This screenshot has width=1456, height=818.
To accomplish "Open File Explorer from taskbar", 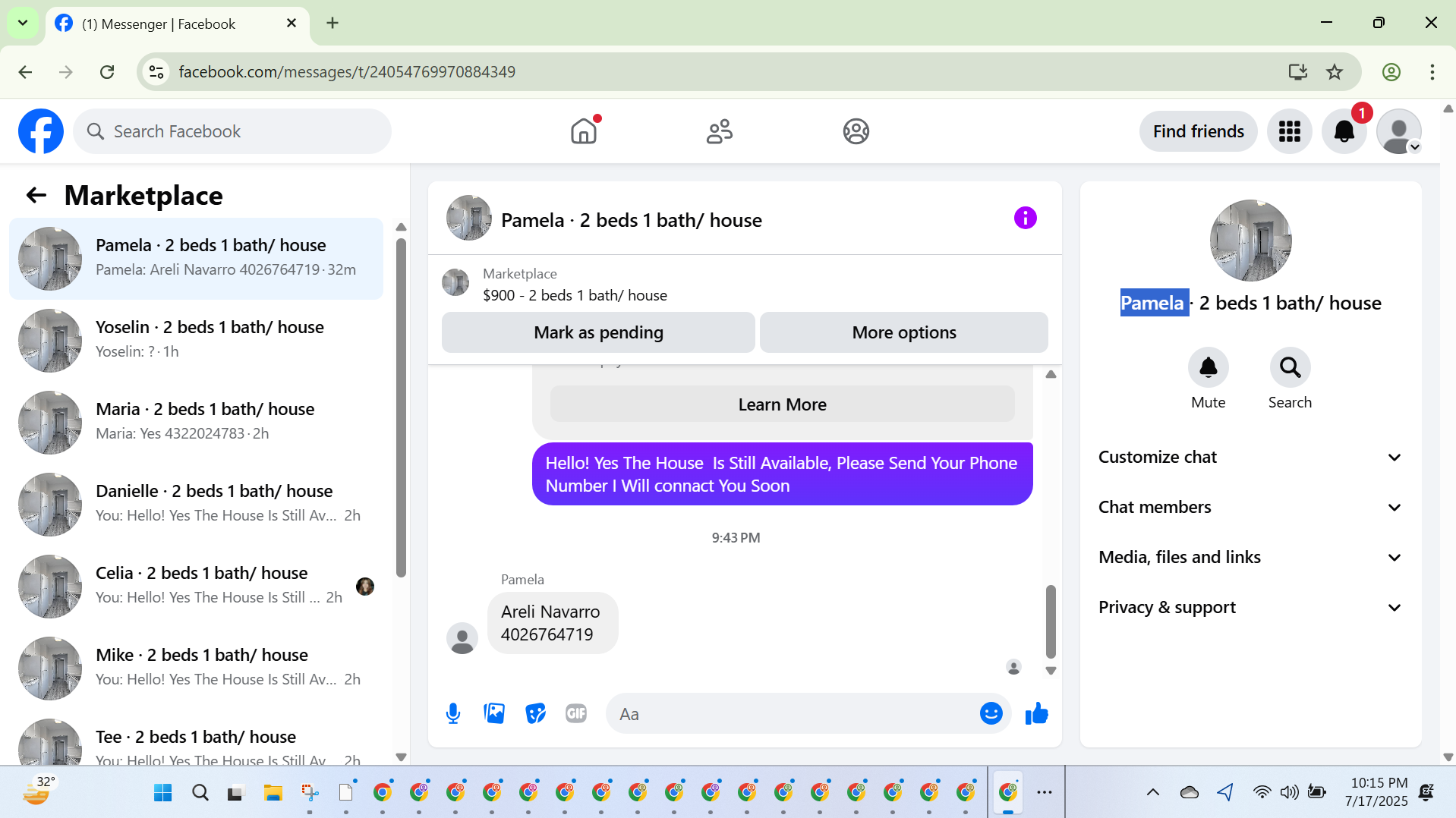I will point(273,793).
